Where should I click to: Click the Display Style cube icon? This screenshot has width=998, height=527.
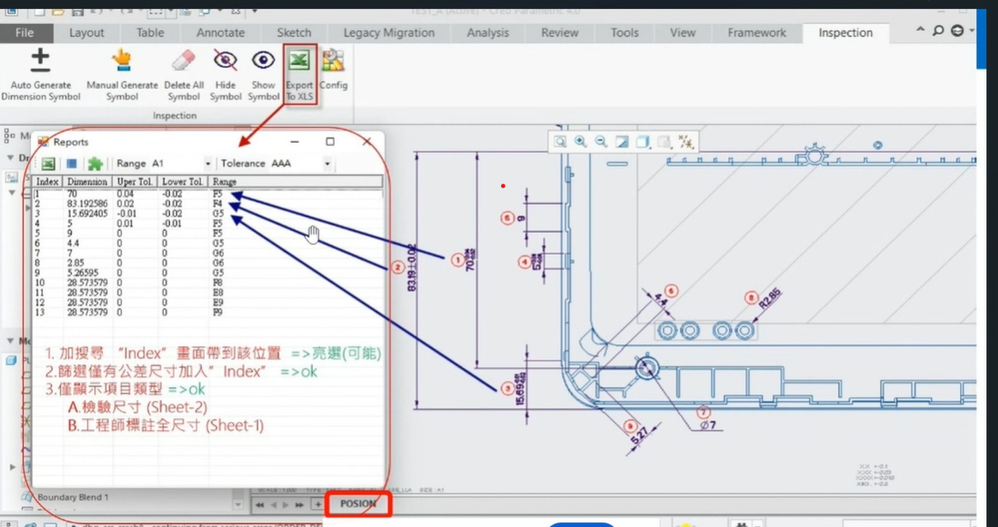(x=643, y=141)
